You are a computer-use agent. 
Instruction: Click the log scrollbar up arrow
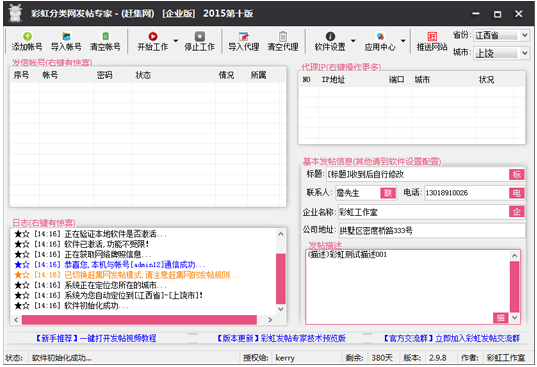(281, 234)
